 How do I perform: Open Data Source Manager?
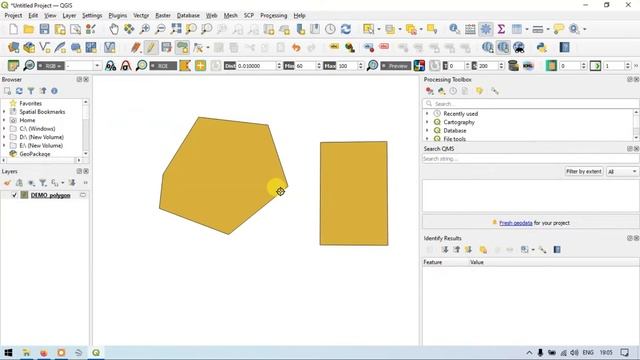pos(13,47)
